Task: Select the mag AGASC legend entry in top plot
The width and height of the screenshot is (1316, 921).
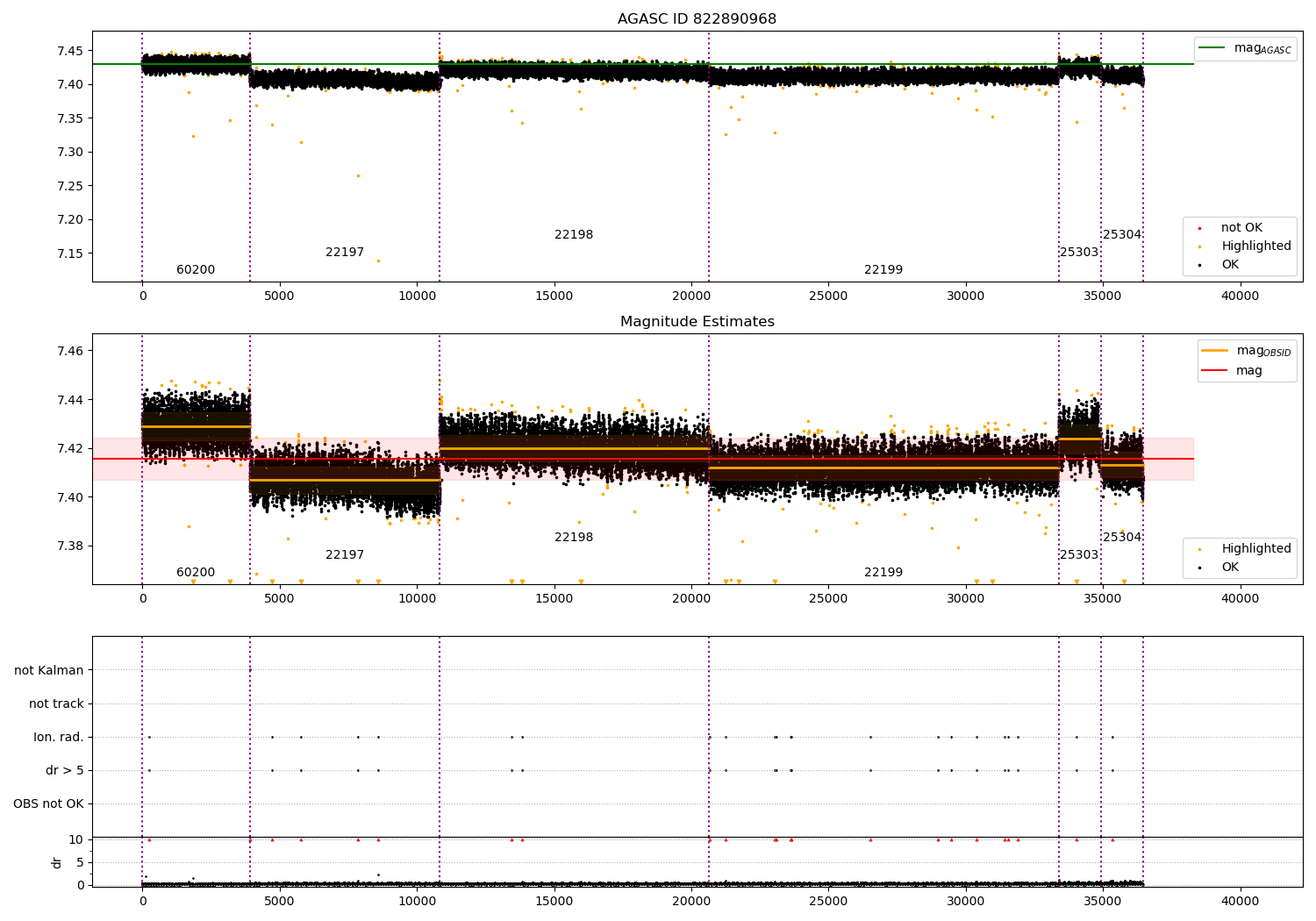Action: [1245, 48]
